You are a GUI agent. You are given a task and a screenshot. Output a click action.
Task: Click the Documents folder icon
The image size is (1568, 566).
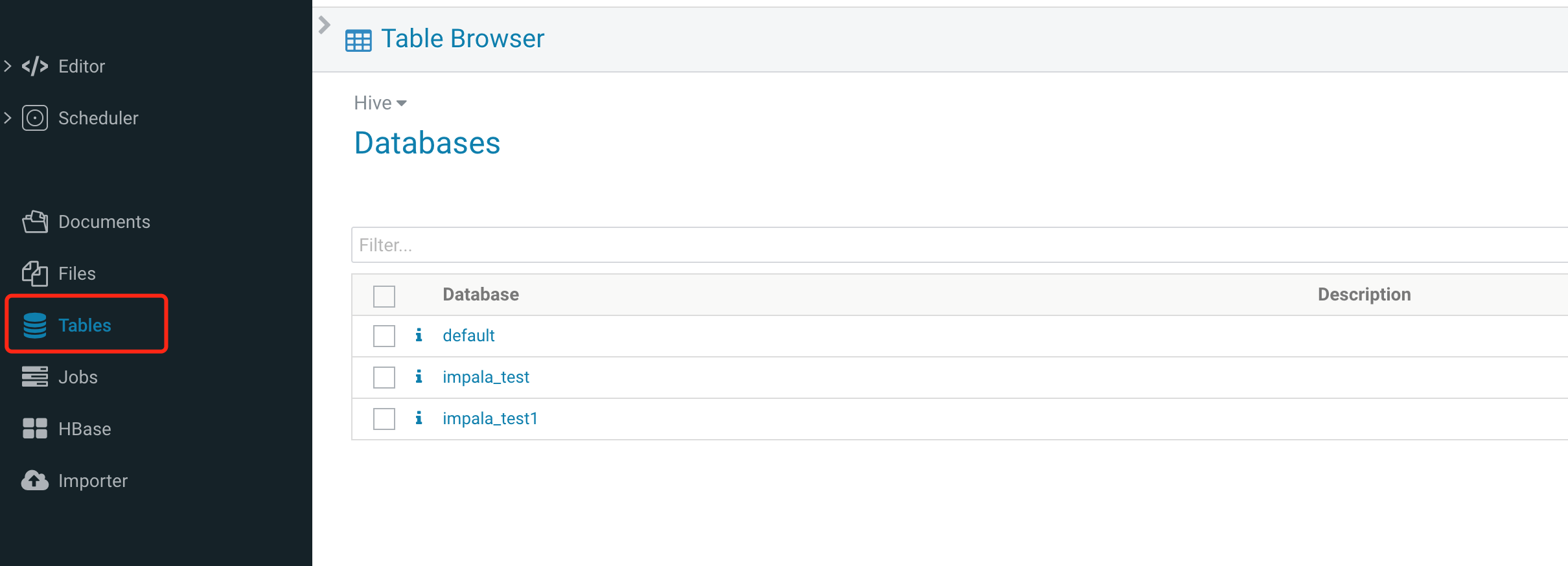tap(35, 221)
